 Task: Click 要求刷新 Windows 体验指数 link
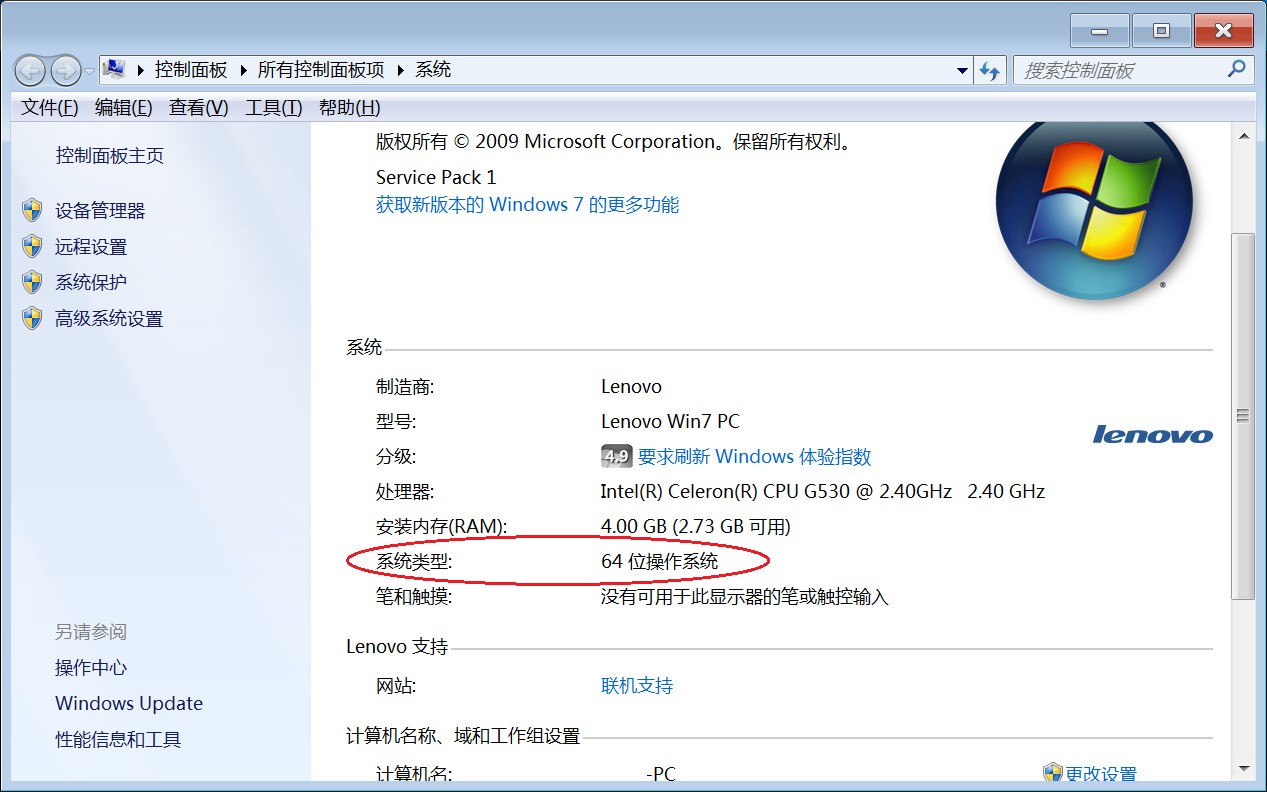pos(754,457)
